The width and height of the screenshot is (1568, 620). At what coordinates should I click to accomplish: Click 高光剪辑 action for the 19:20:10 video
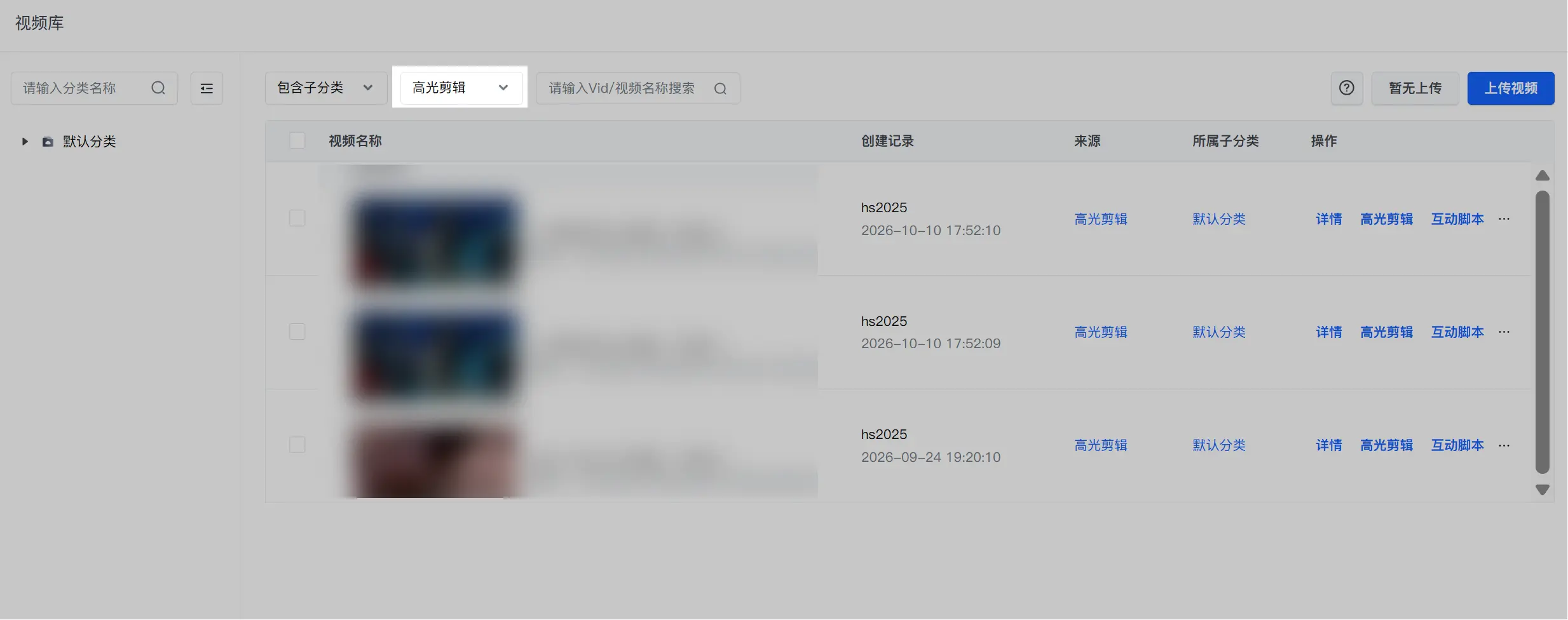(1387, 445)
